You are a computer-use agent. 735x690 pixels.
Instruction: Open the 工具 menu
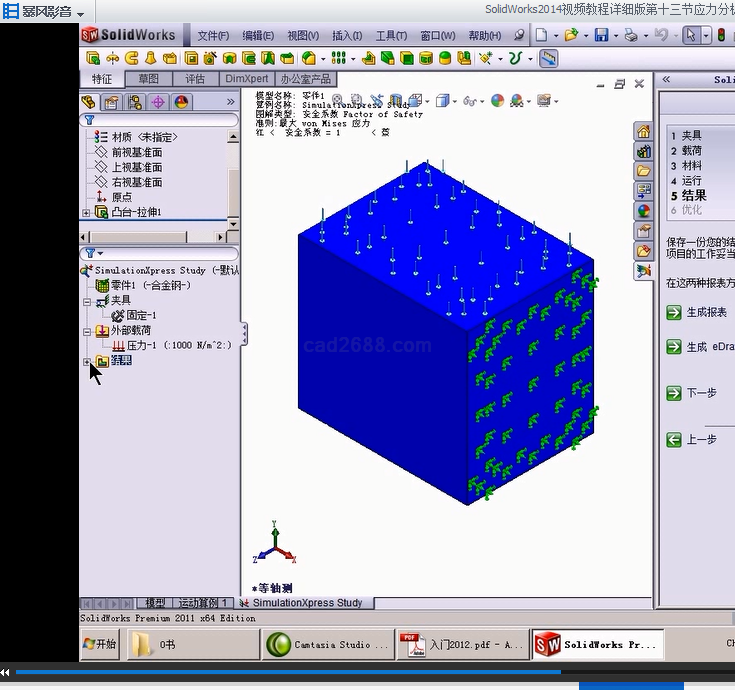click(x=390, y=36)
